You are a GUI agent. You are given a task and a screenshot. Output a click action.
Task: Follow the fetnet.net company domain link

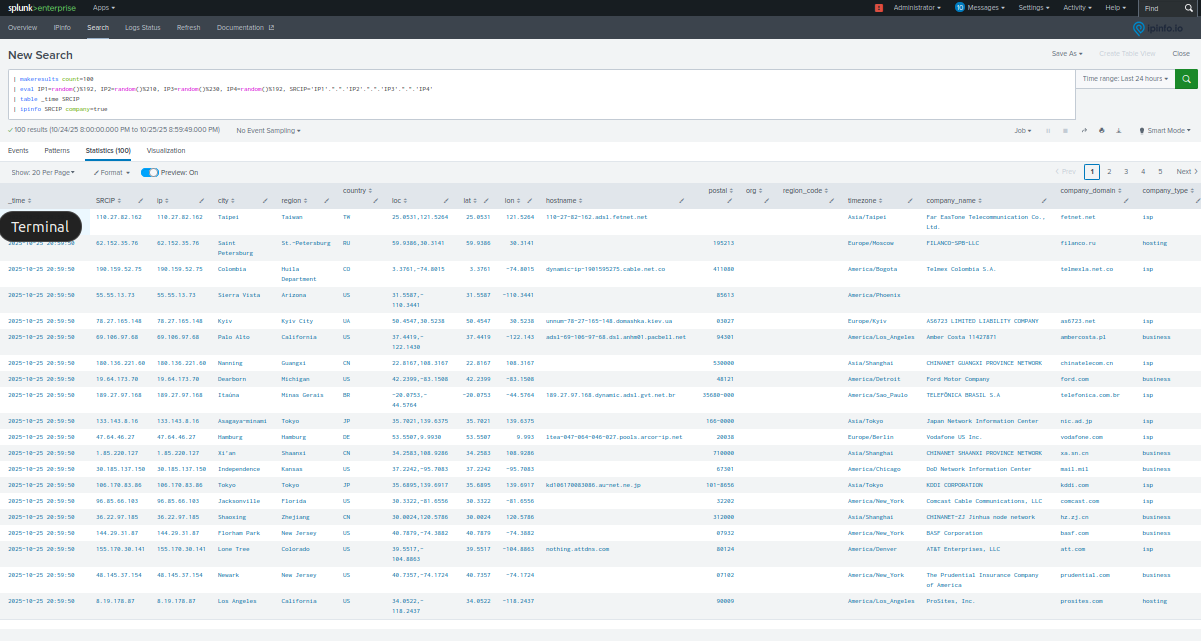(x=1077, y=216)
